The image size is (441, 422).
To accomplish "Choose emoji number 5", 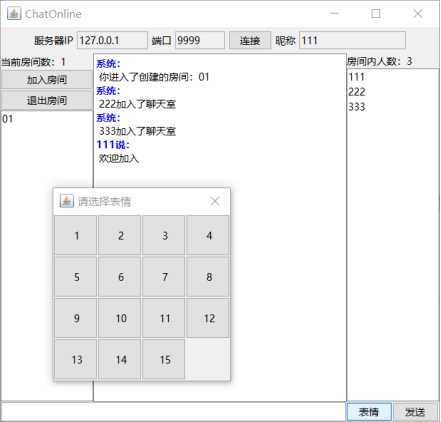I will tap(76, 277).
